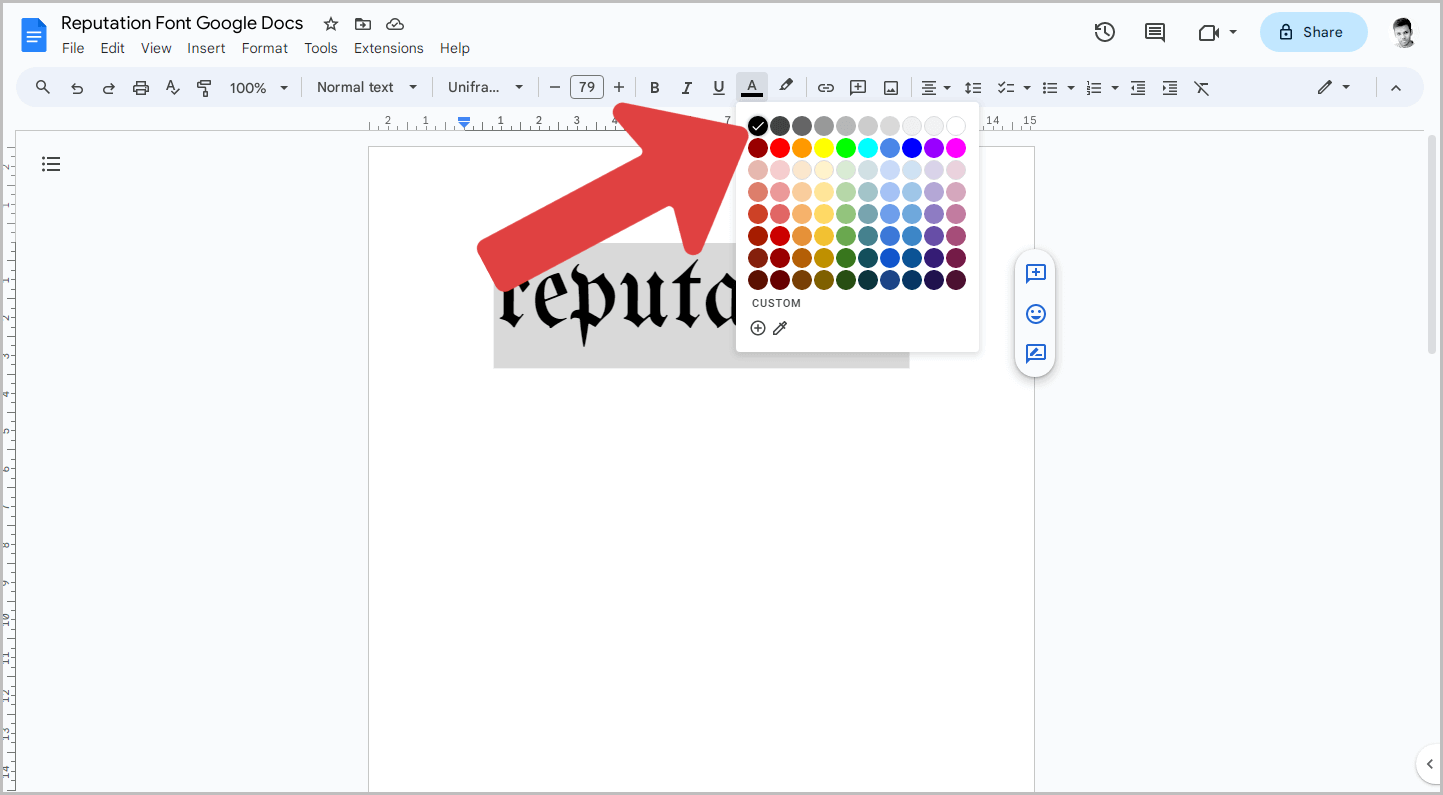Image resolution: width=1443 pixels, height=795 pixels.
Task: Insert an image
Action: [x=890, y=87]
